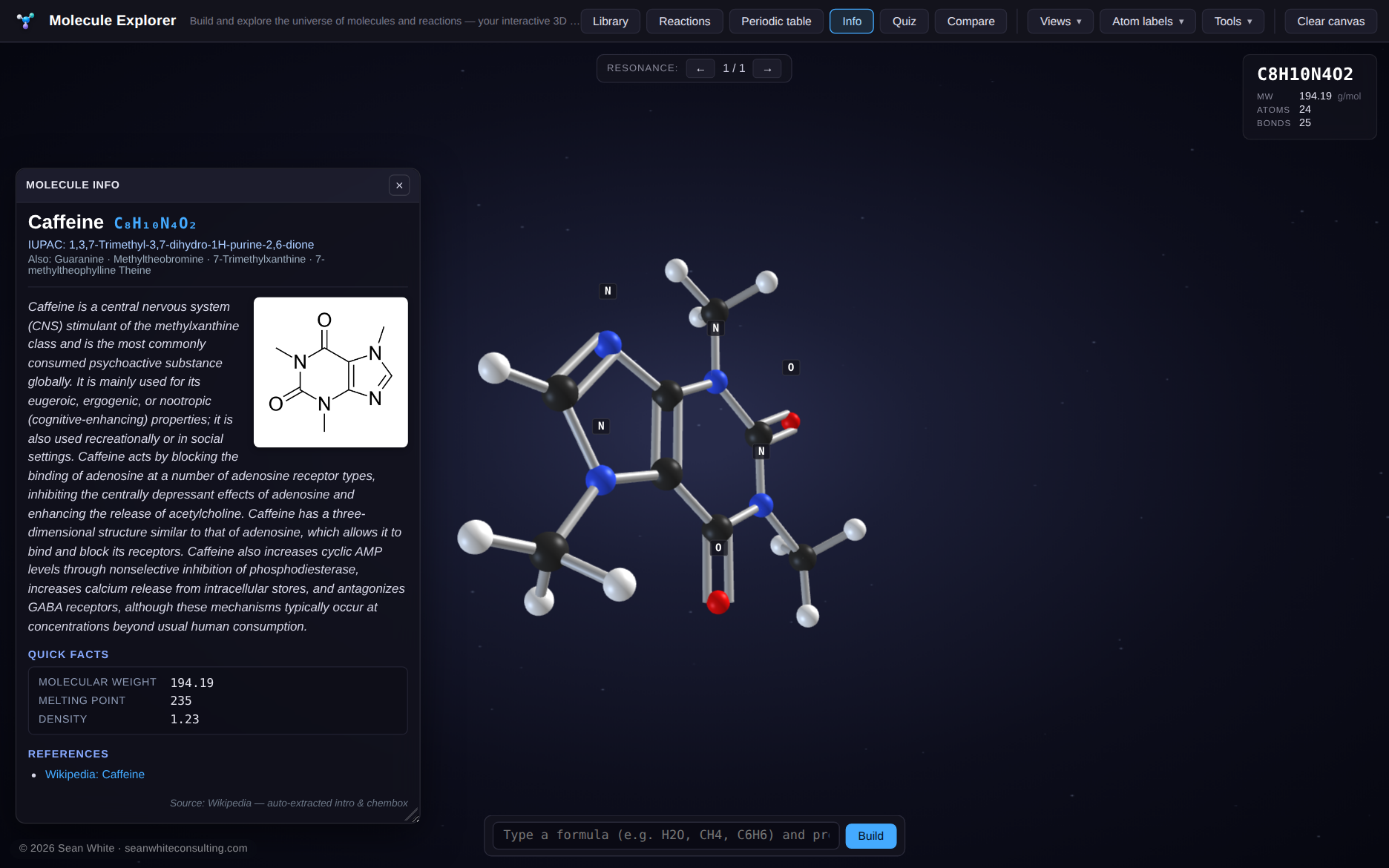Click the Build button

(870, 836)
